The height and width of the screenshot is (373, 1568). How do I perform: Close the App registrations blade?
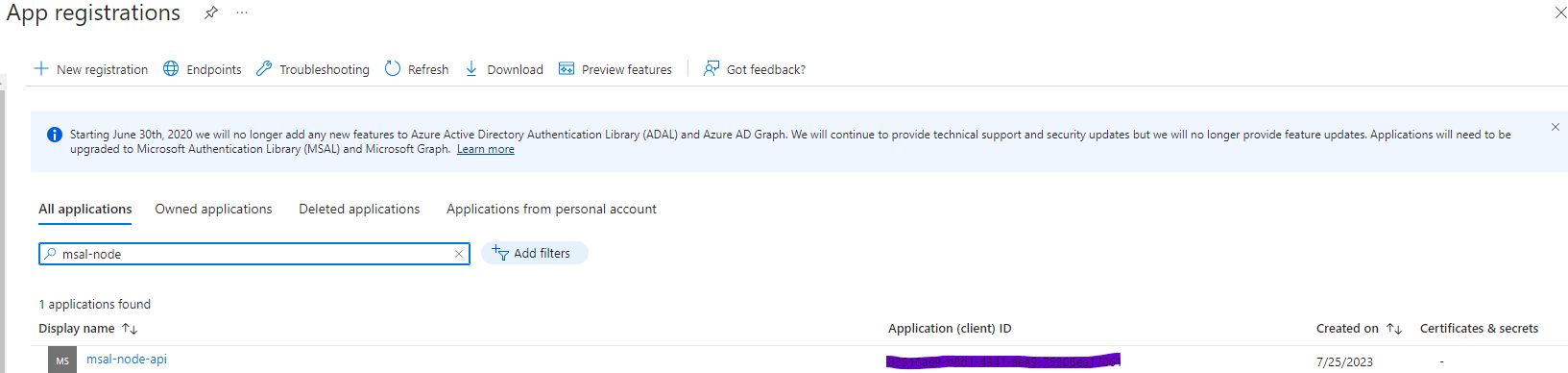coord(1560,12)
